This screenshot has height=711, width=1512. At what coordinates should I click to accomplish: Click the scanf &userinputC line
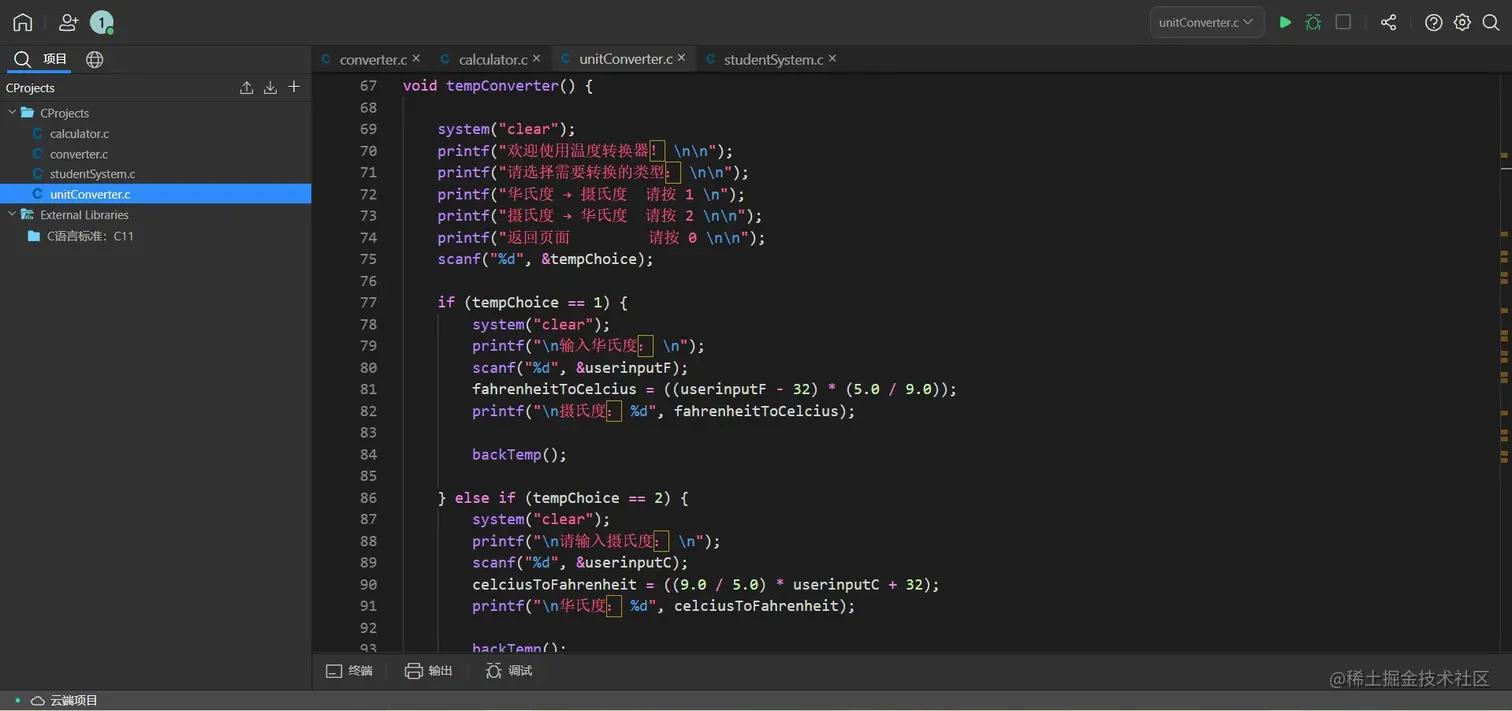point(580,562)
